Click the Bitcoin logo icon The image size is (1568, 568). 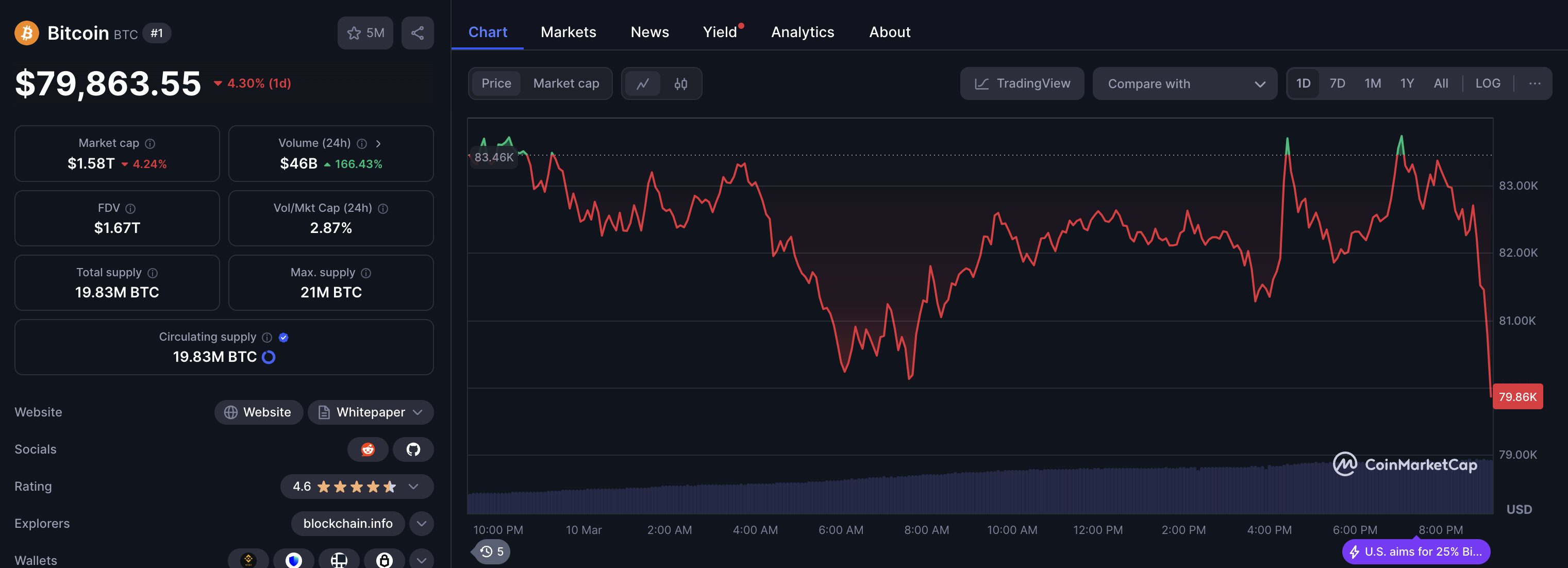tap(27, 33)
